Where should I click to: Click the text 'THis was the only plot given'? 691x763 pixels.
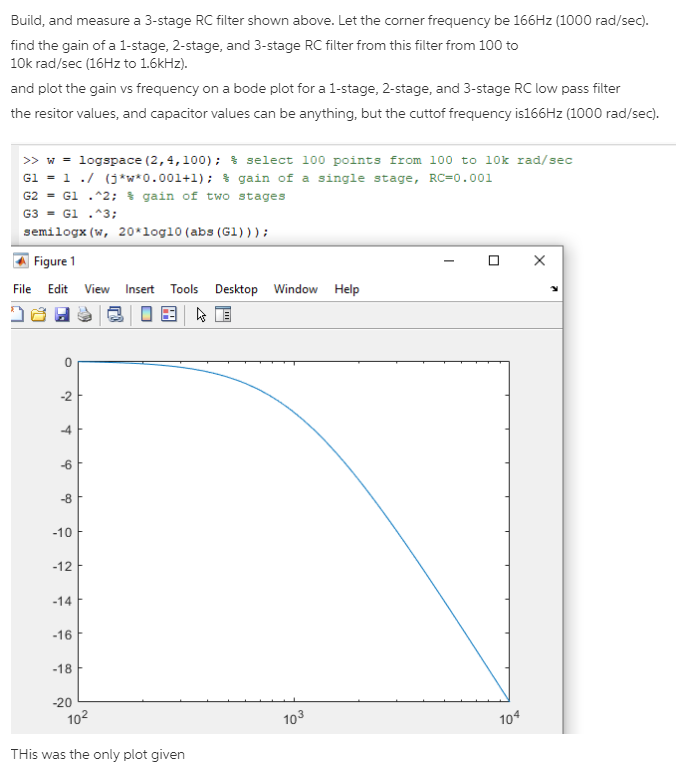[x=98, y=754]
